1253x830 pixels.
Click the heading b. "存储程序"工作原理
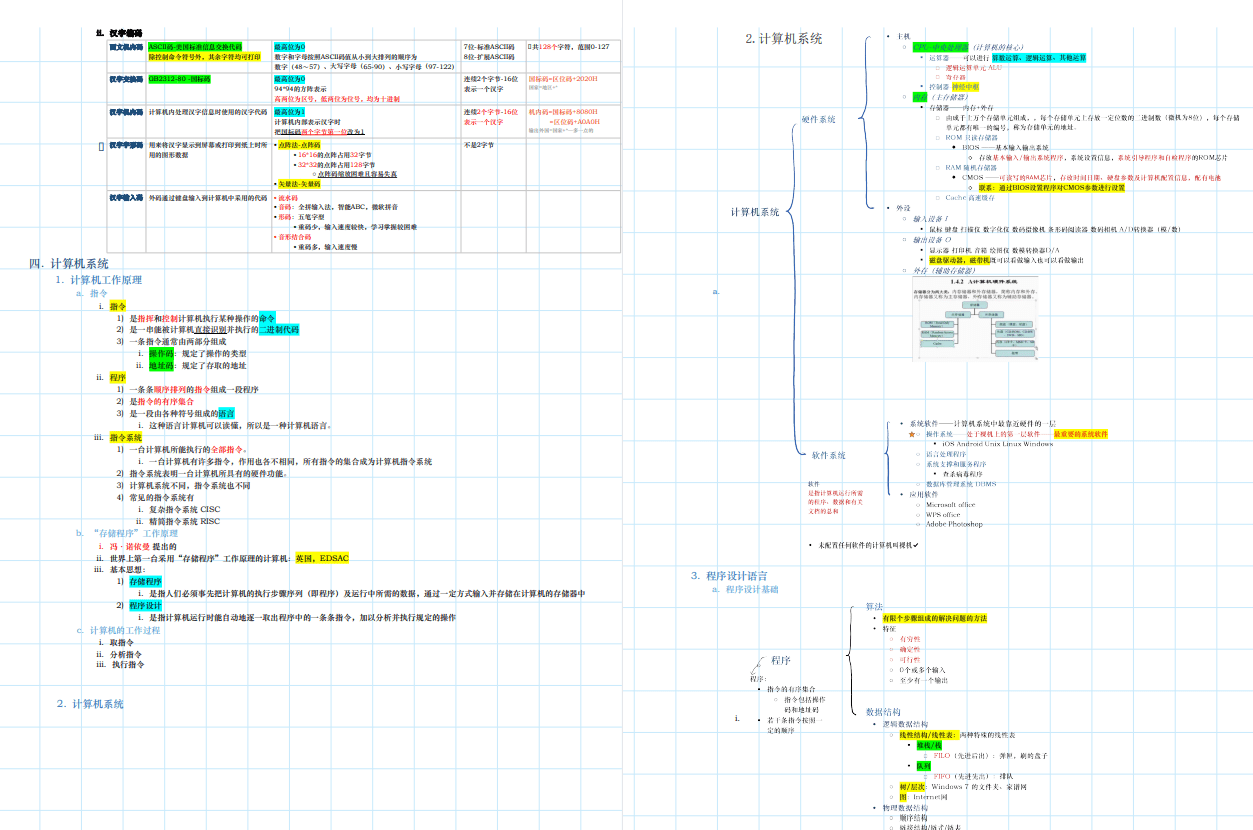pos(126,534)
